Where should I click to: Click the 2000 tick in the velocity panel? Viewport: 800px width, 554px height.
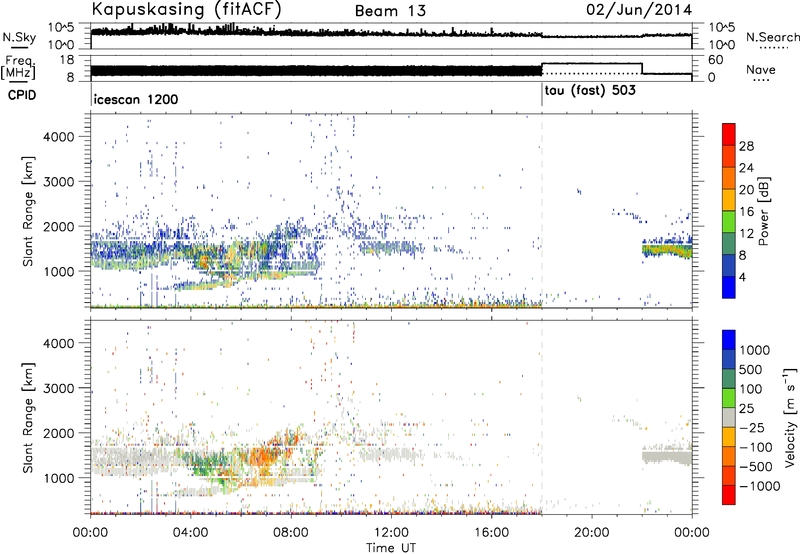tap(59, 433)
